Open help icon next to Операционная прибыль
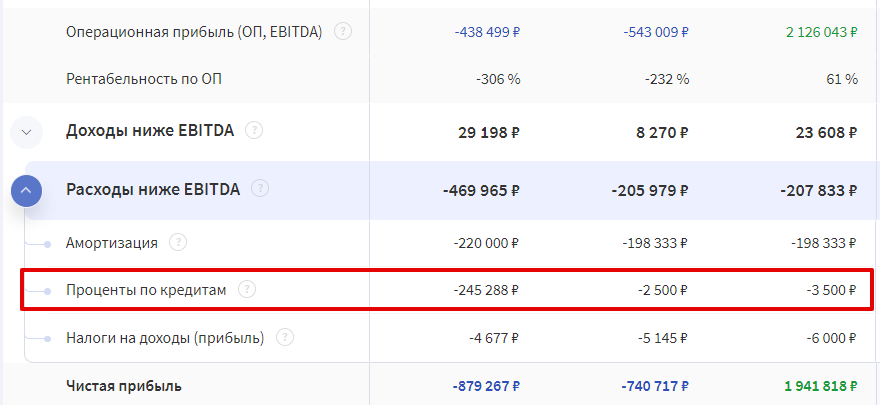Screen dimensions: 880x405 [x=343, y=31]
